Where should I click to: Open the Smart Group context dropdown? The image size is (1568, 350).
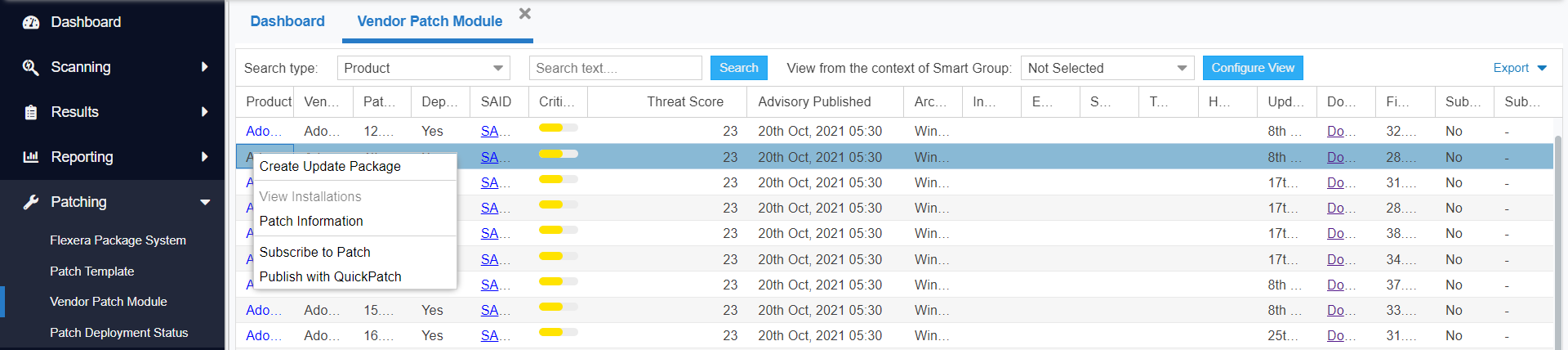coord(1107,68)
